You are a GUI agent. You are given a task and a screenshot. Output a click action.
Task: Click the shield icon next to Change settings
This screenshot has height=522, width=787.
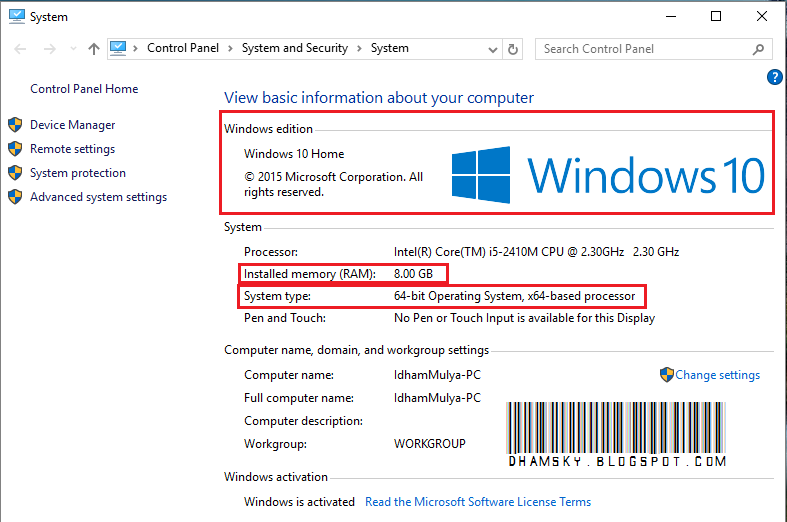tap(667, 375)
